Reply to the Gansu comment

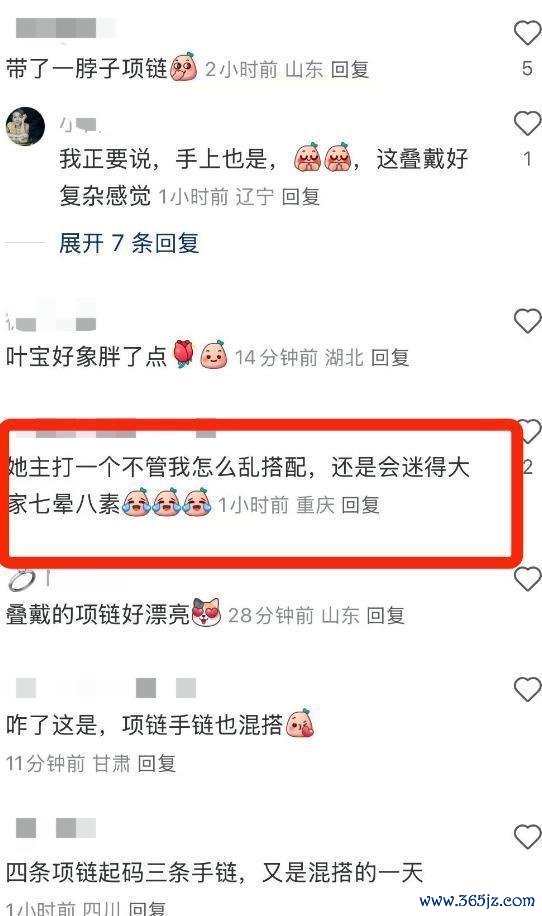point(157,763)
